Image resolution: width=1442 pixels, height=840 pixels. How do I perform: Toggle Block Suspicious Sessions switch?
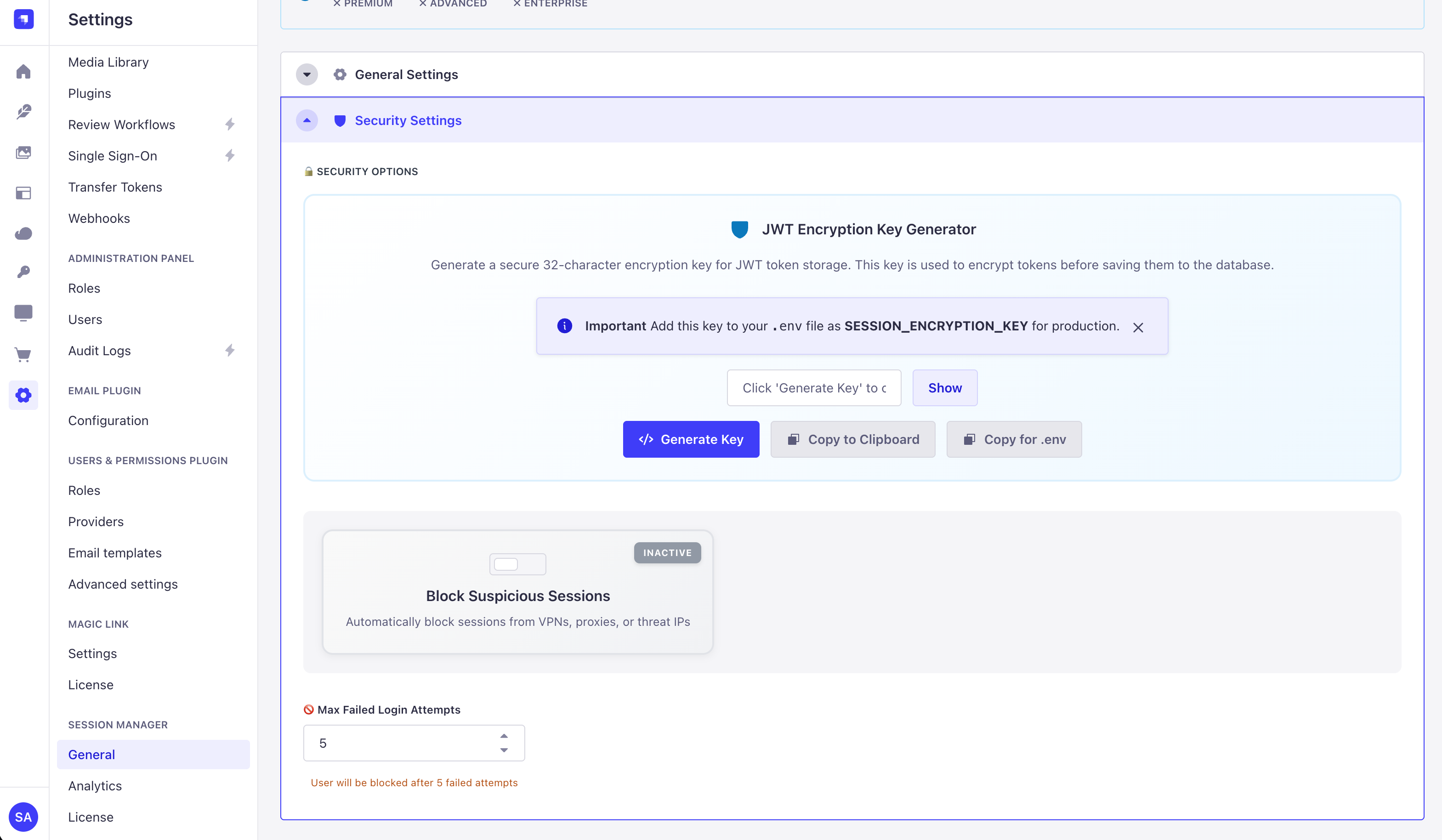pyautogui.click(x=518, y=564)
